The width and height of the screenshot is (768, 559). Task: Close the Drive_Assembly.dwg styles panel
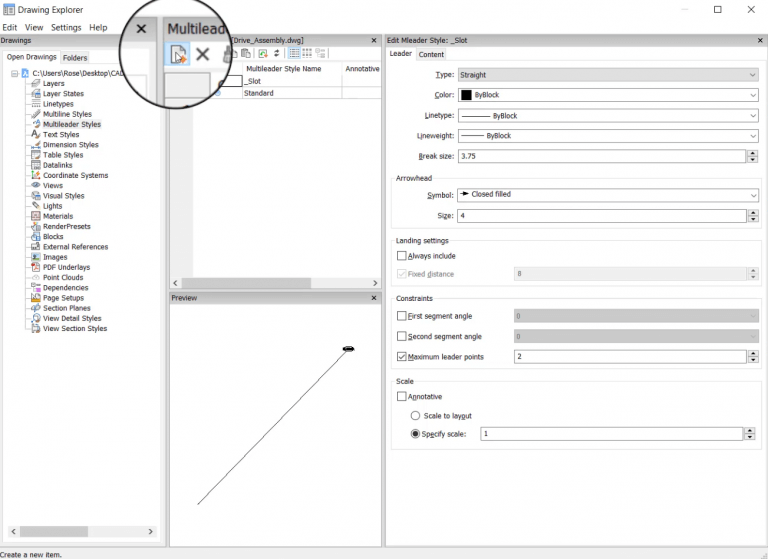374,40
